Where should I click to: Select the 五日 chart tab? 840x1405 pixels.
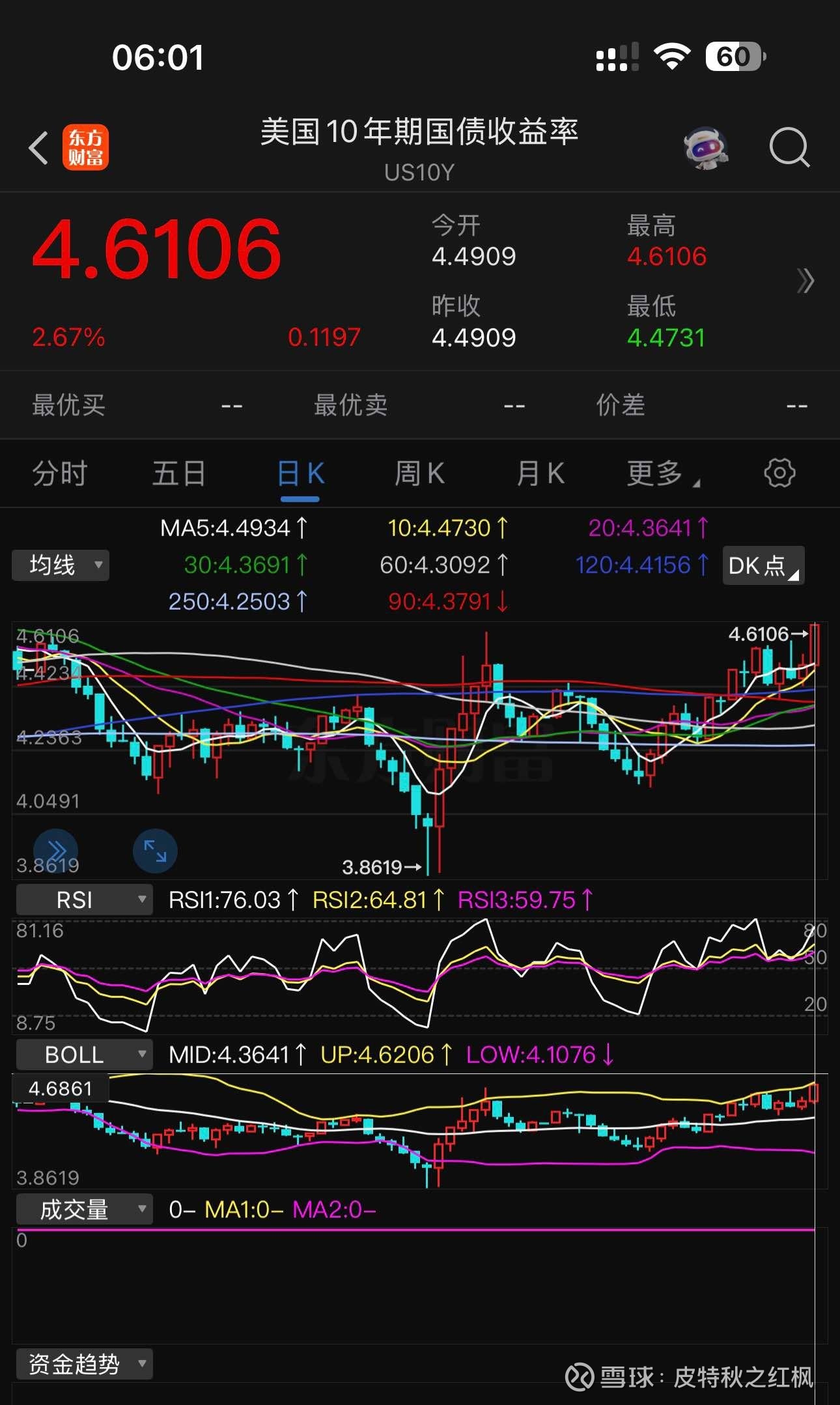[179, 474]
